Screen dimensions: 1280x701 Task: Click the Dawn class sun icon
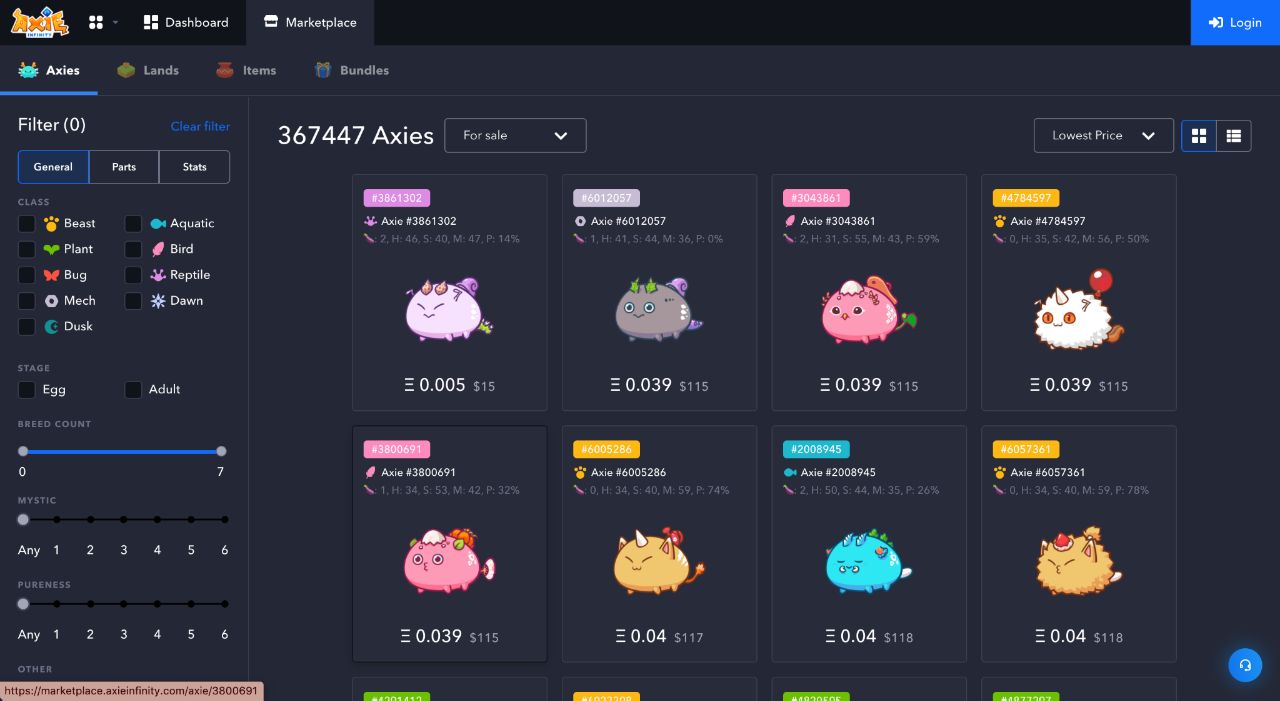158,301
